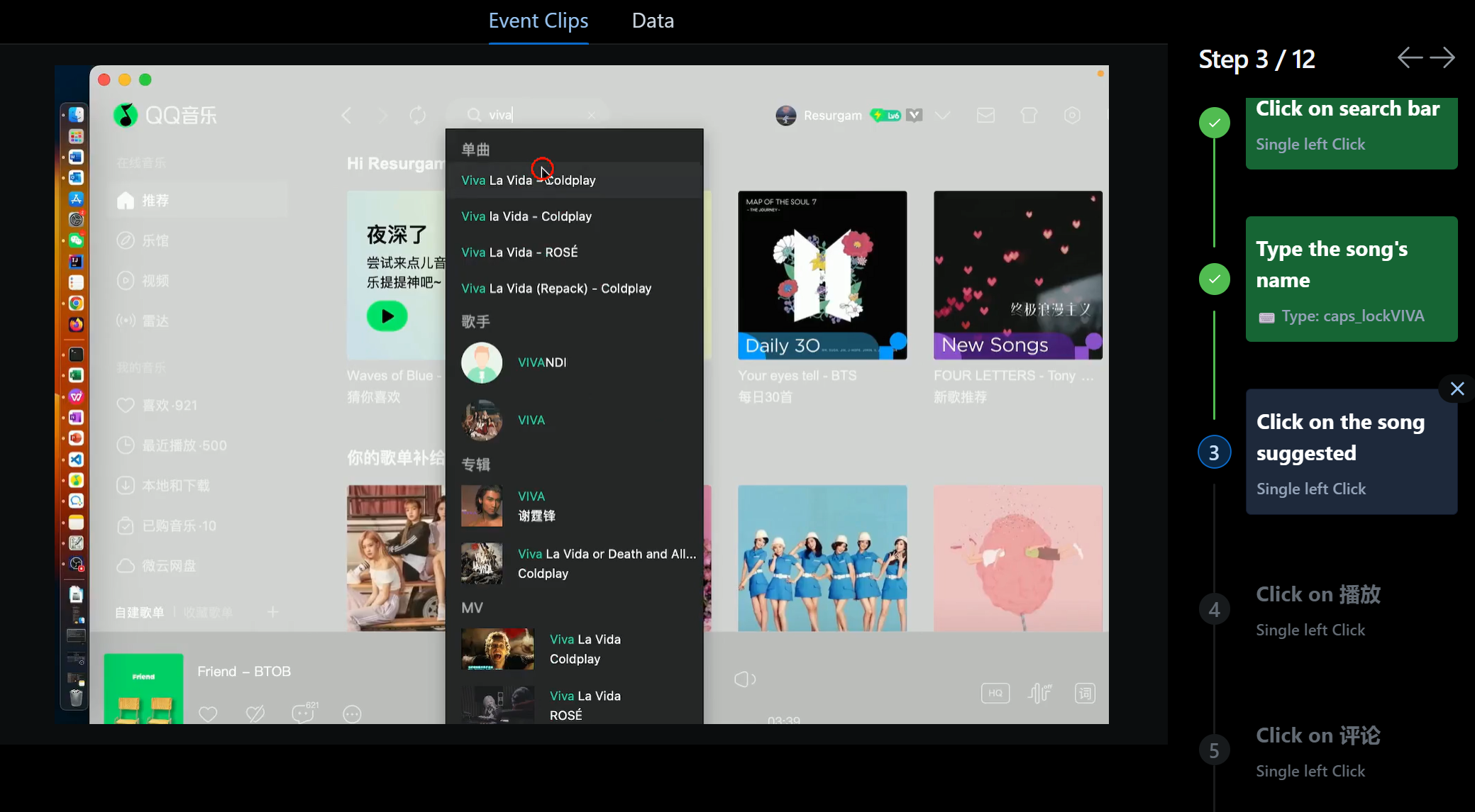Screen dimensions: 1475x812
Task: Select the first suggestion Viva La Vida - Coldplay
Action: coord(574,180)
